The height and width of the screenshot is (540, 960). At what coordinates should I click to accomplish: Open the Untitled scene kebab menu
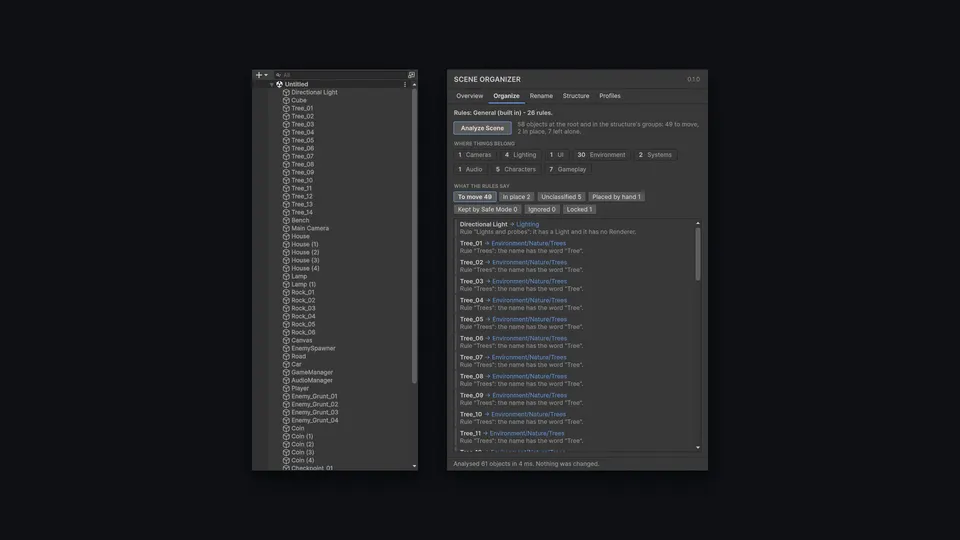tap(405, 84)
